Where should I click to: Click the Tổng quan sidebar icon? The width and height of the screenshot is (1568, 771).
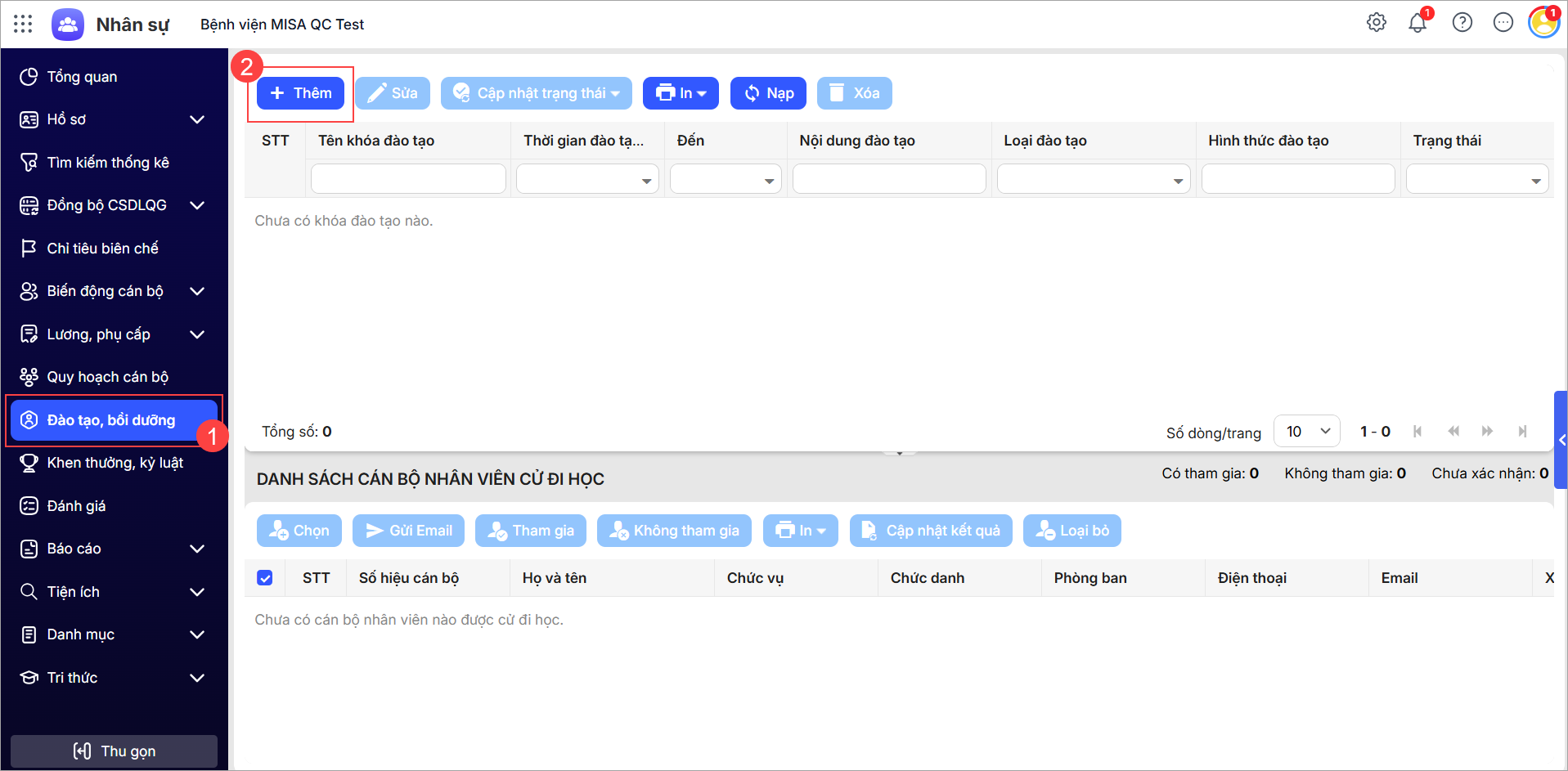tap(29, 77)
